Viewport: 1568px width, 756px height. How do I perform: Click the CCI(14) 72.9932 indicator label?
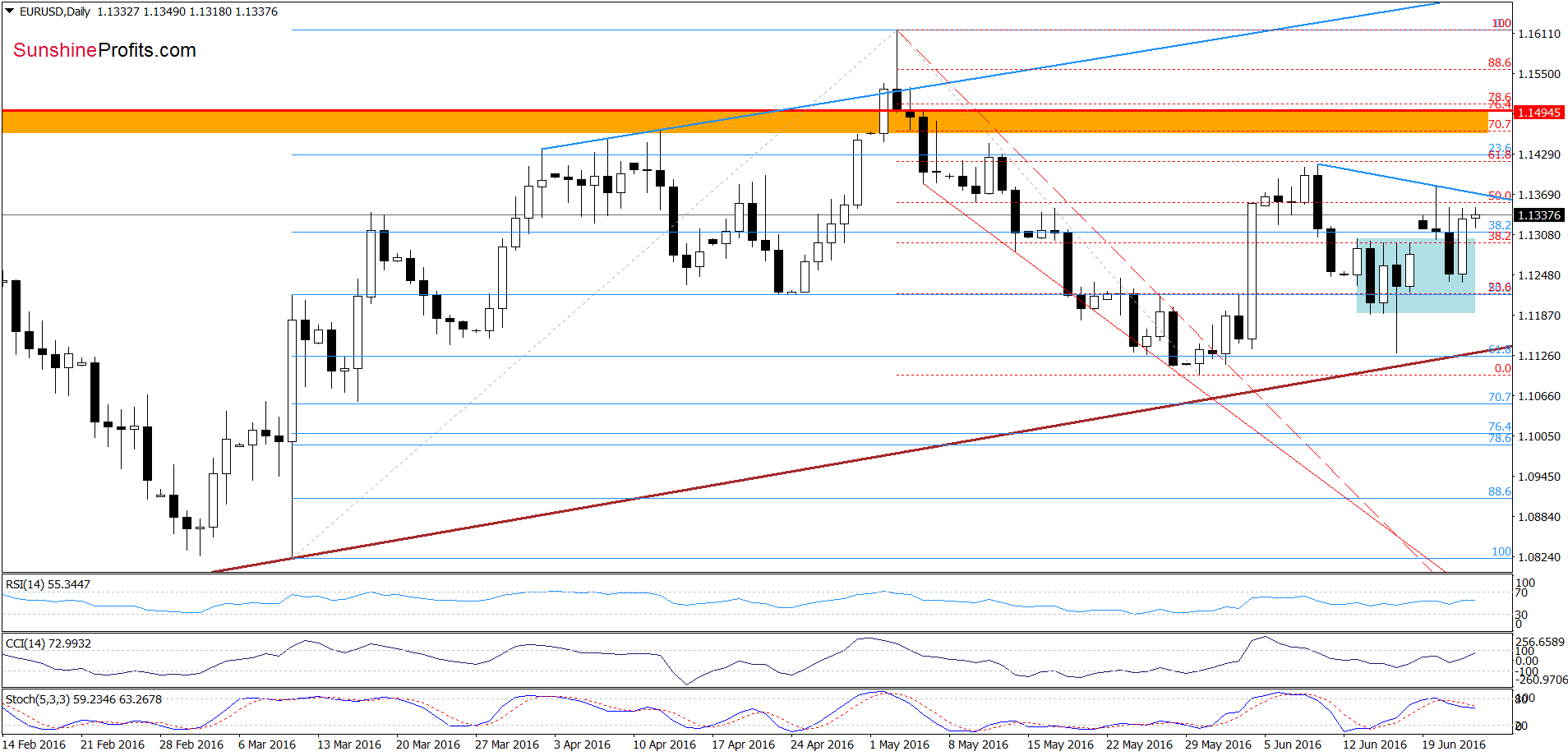click(48, 643)
